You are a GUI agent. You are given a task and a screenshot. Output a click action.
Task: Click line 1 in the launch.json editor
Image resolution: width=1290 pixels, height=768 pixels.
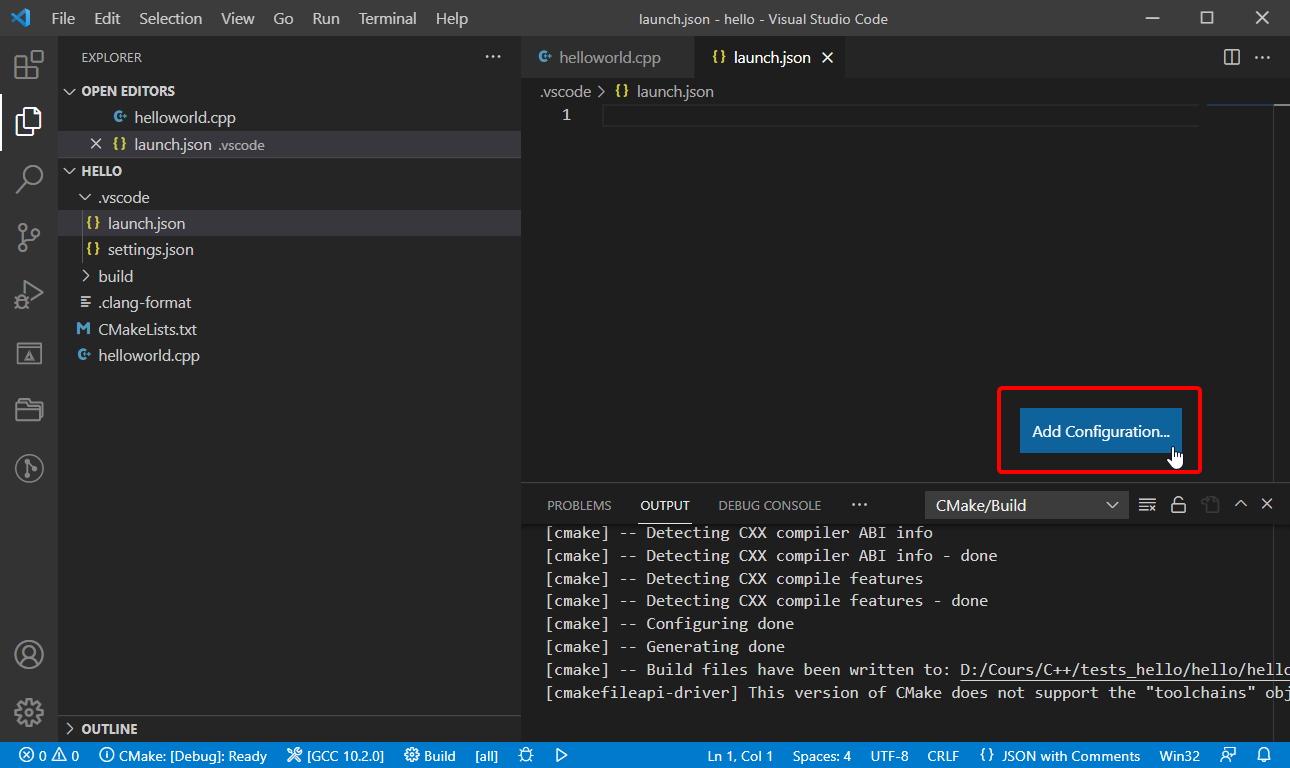(900, 115)
